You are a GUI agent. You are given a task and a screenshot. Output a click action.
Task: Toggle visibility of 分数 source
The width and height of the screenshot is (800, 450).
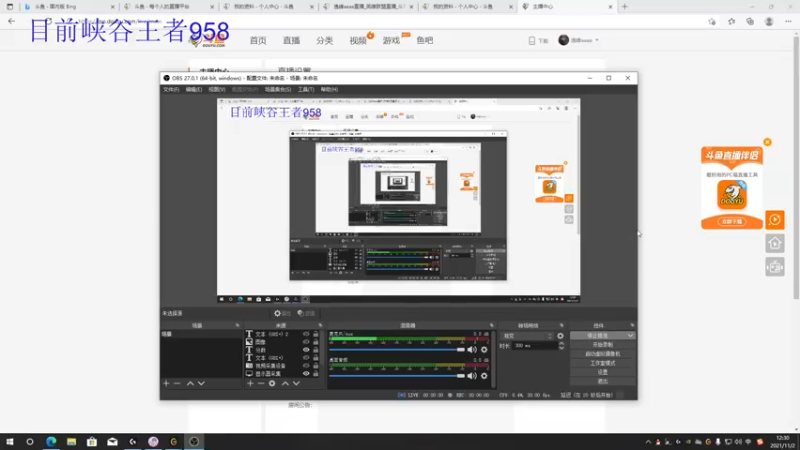coord(306,350)
